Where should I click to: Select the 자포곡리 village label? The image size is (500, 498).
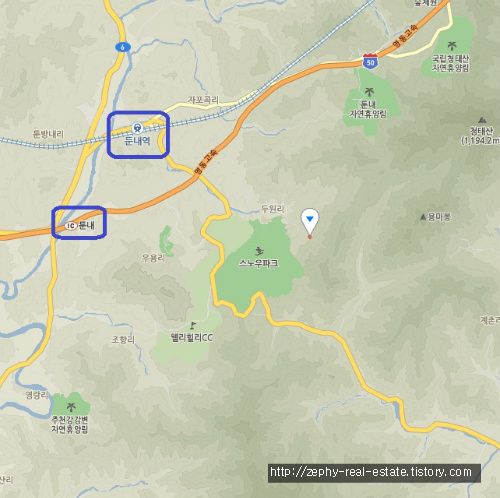pyautogui.click(x=203, y=100)
